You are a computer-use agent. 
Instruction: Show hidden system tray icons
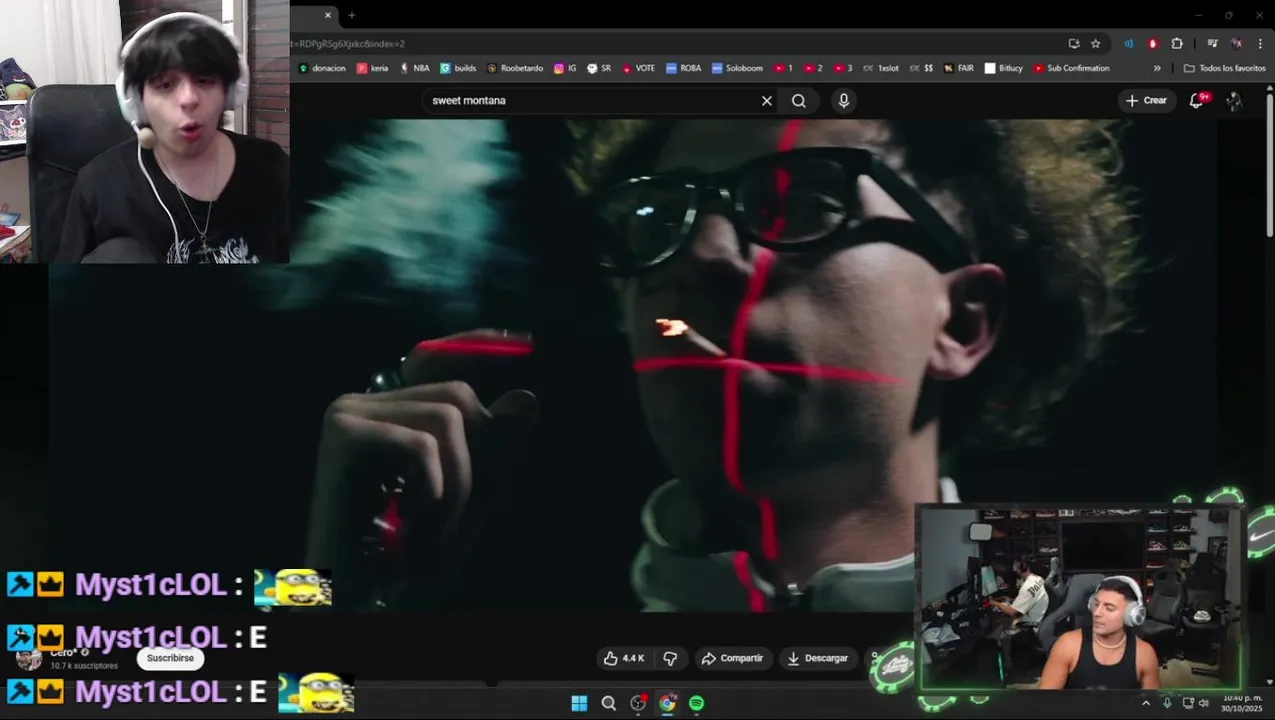pos(1146,703)
